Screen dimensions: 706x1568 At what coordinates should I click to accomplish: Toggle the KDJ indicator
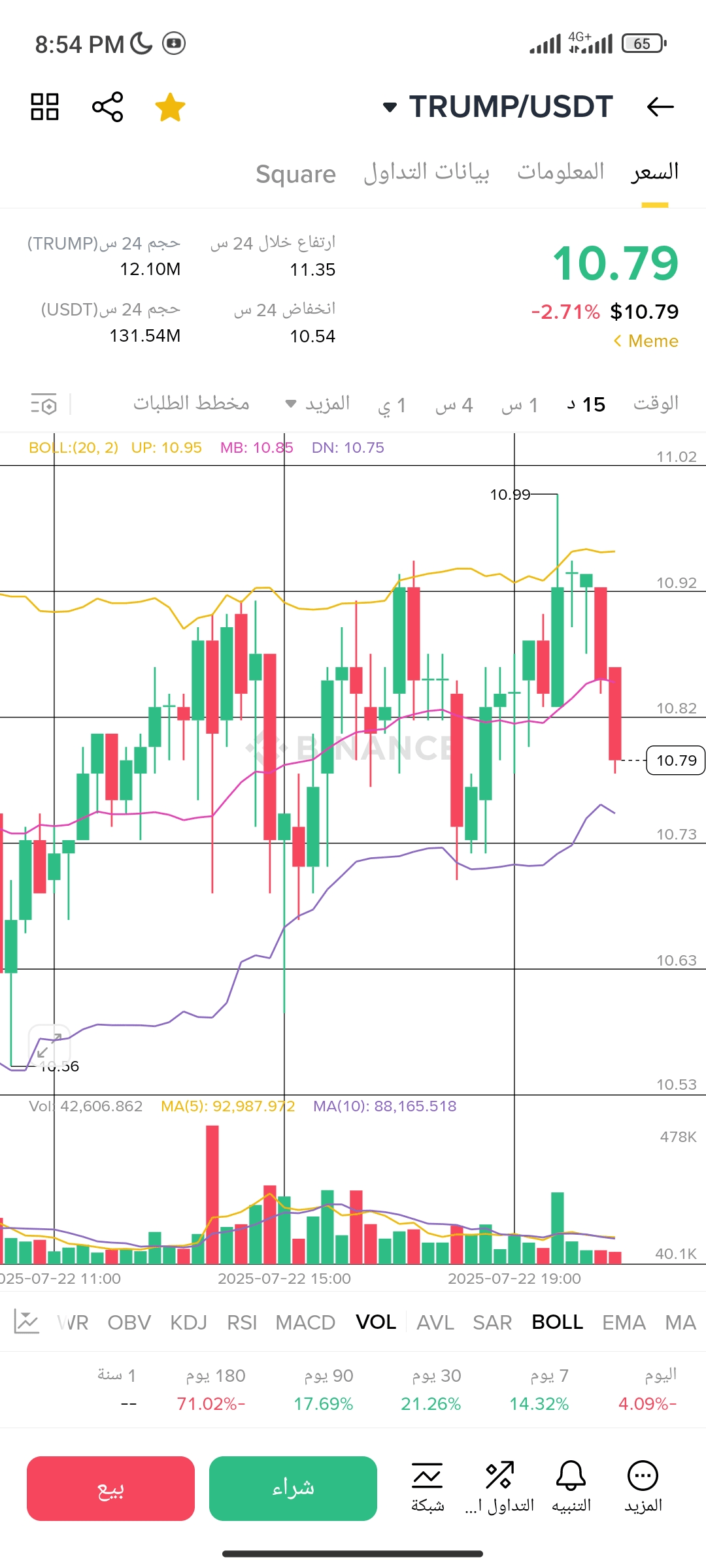tap(189, 1322)
